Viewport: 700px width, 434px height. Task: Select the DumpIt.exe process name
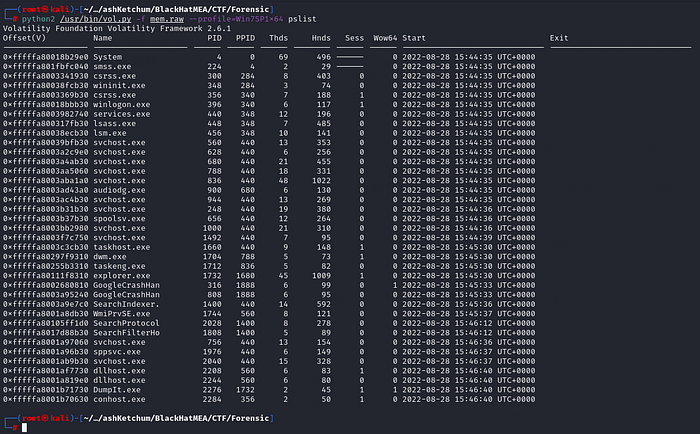[114, 388]
